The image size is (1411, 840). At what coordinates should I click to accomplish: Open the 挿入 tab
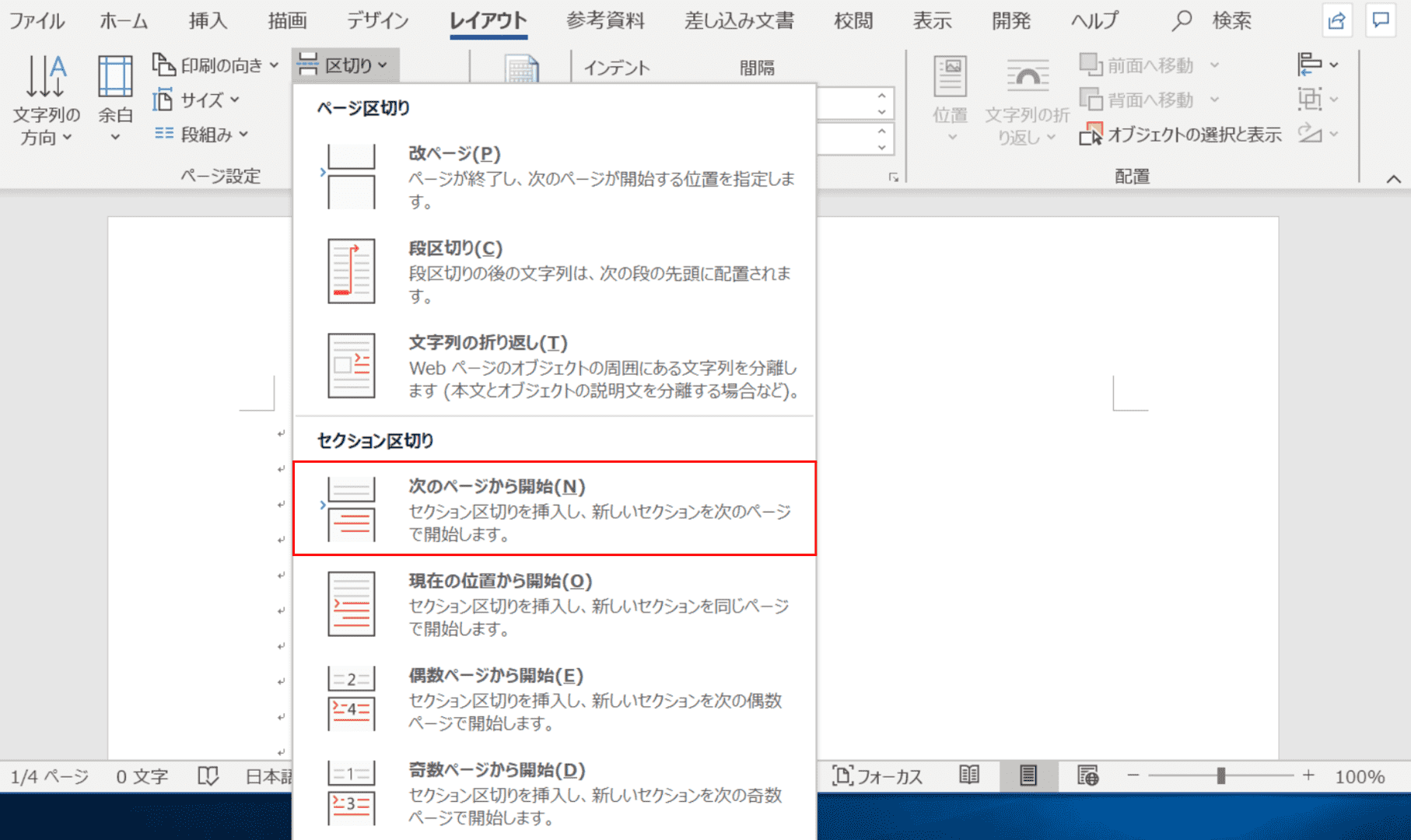[208, 20]
